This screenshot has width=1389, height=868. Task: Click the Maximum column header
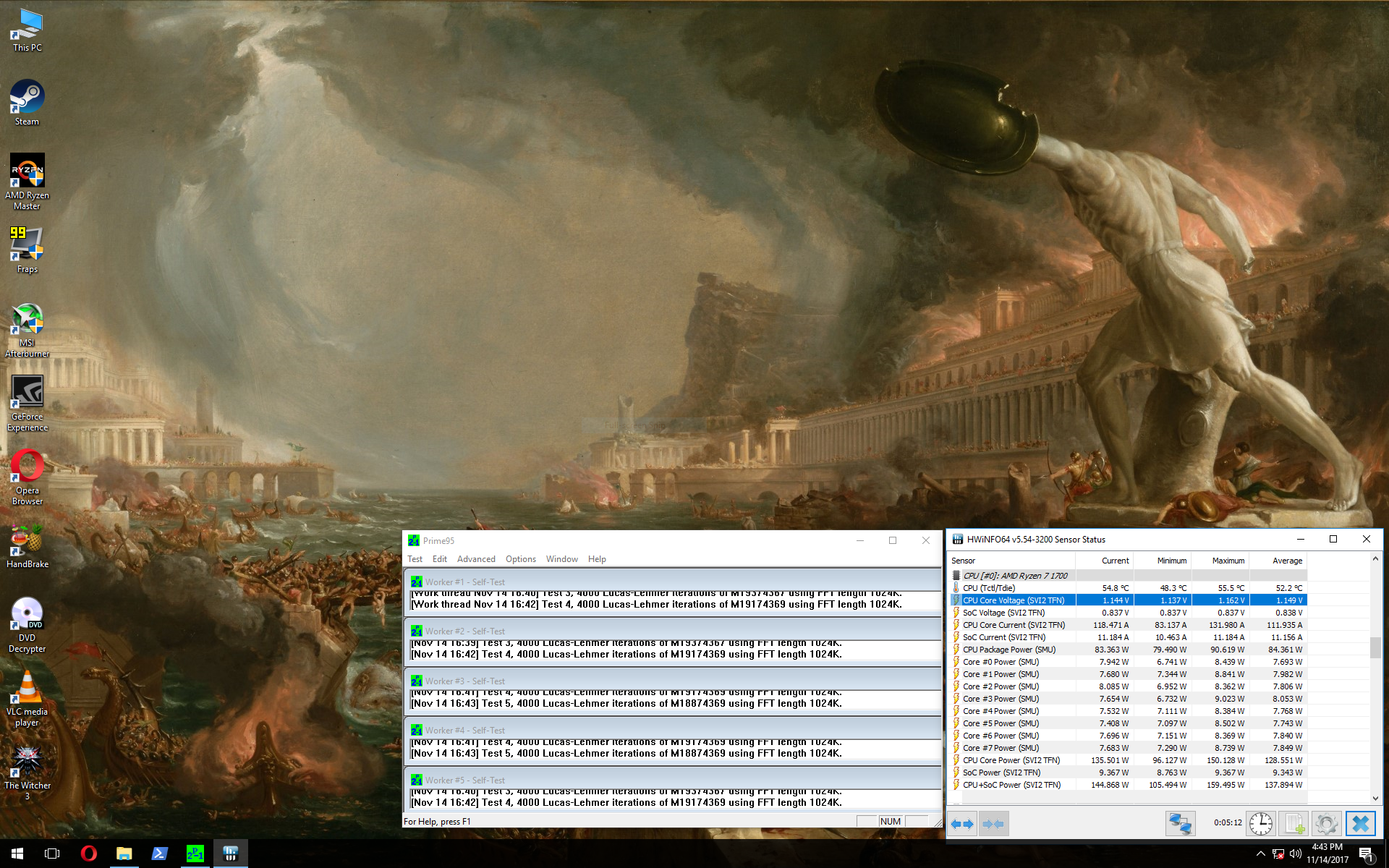click(1228, 561)
